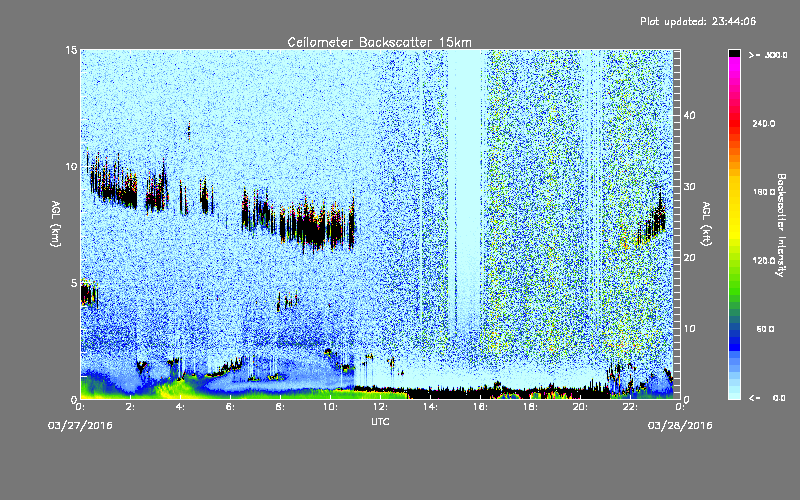
Task: Click the UTC axis label
Action: 380,421
